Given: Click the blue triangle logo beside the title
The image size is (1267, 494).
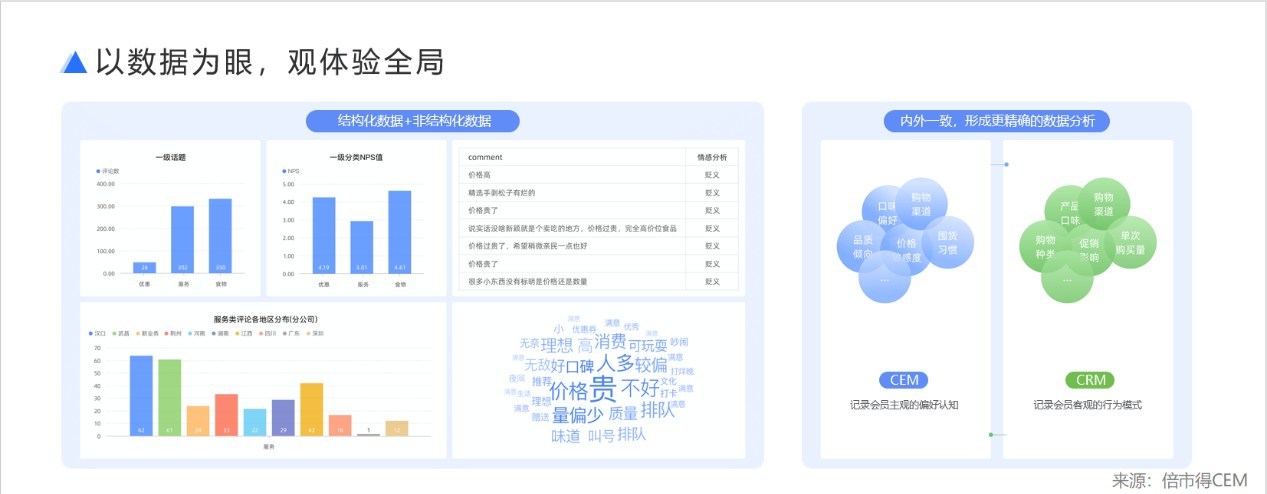Looking at the screenshot, I should [74, 62].
